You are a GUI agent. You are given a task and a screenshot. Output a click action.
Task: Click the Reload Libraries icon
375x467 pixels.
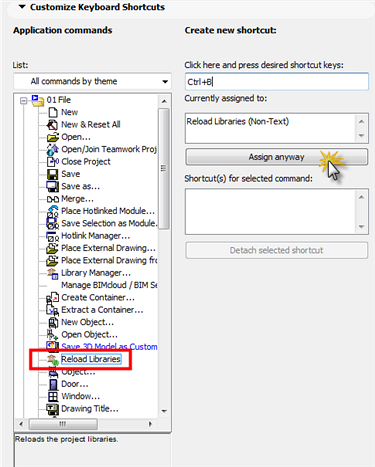pyautogui.click(x=53, y=359)
